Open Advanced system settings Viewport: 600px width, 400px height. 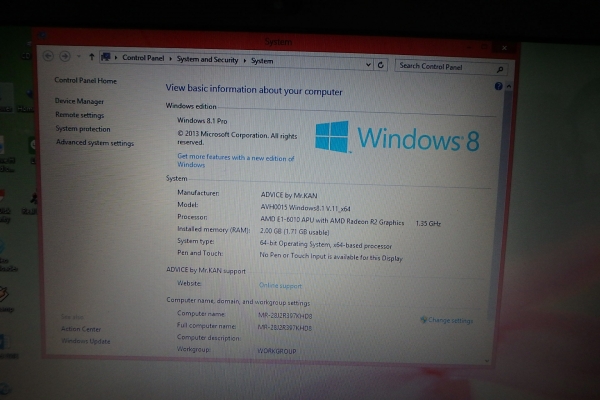click(x=95, y=142)
